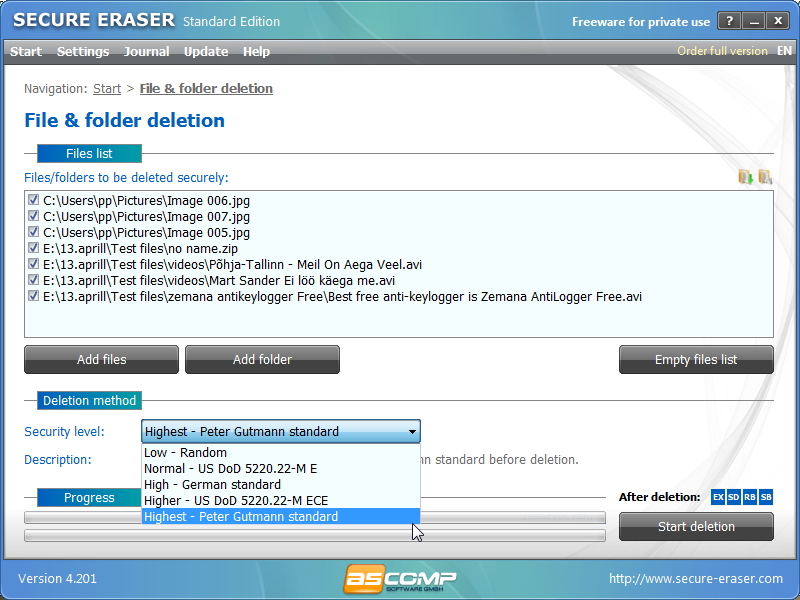Image resolution: width=800 pixels, height=600 pixels.
Task: Collapse the Security level combo box
Action: pyautogui.click(x=281, y=432)
